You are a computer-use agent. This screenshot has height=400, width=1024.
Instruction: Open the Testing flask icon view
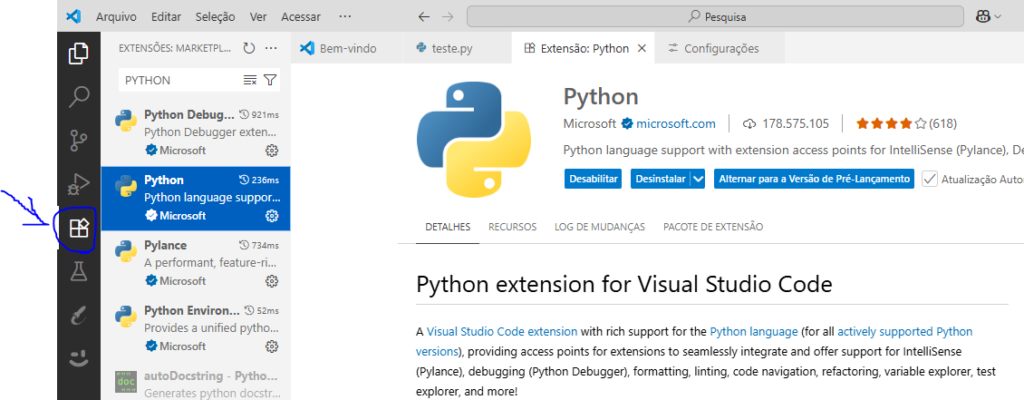pos(79,271)
